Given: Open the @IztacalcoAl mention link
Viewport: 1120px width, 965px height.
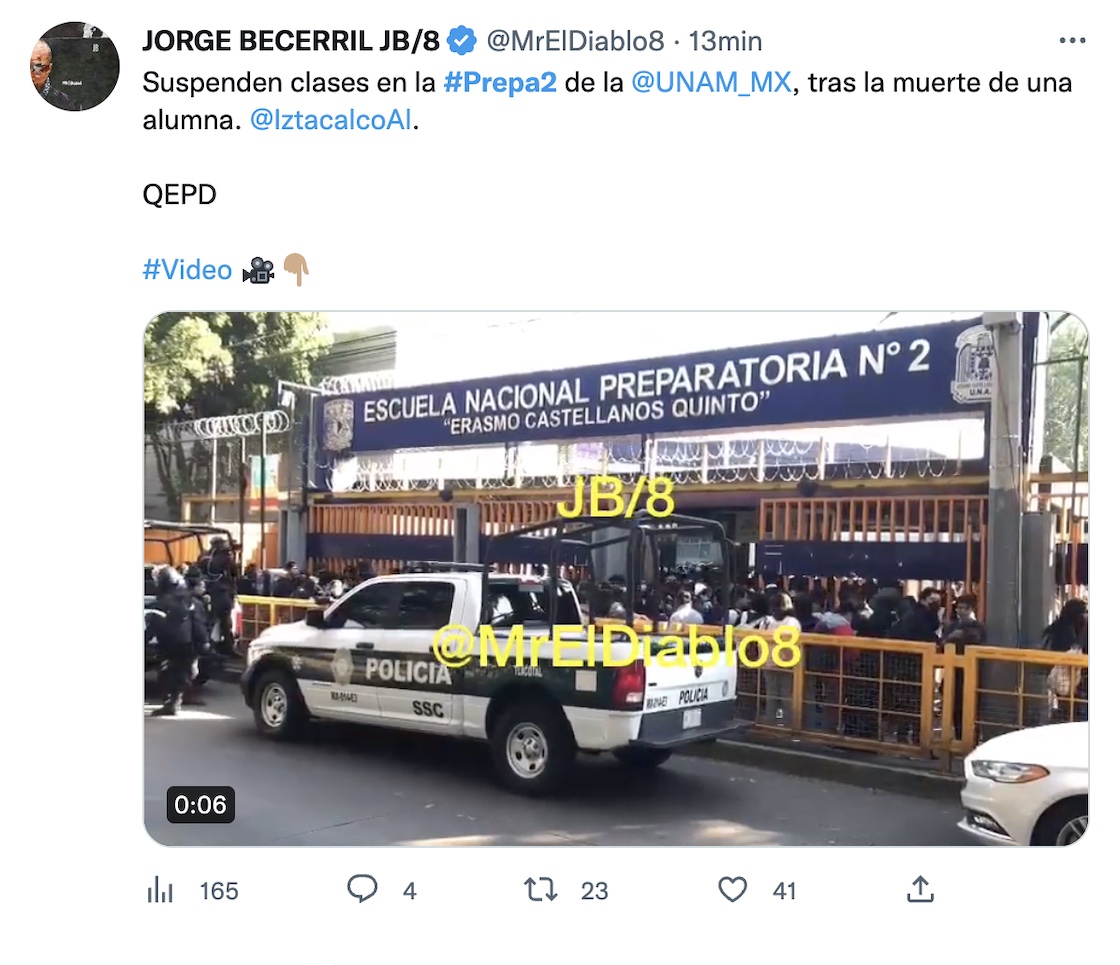Looking at the screenshot, I should 331,120.
